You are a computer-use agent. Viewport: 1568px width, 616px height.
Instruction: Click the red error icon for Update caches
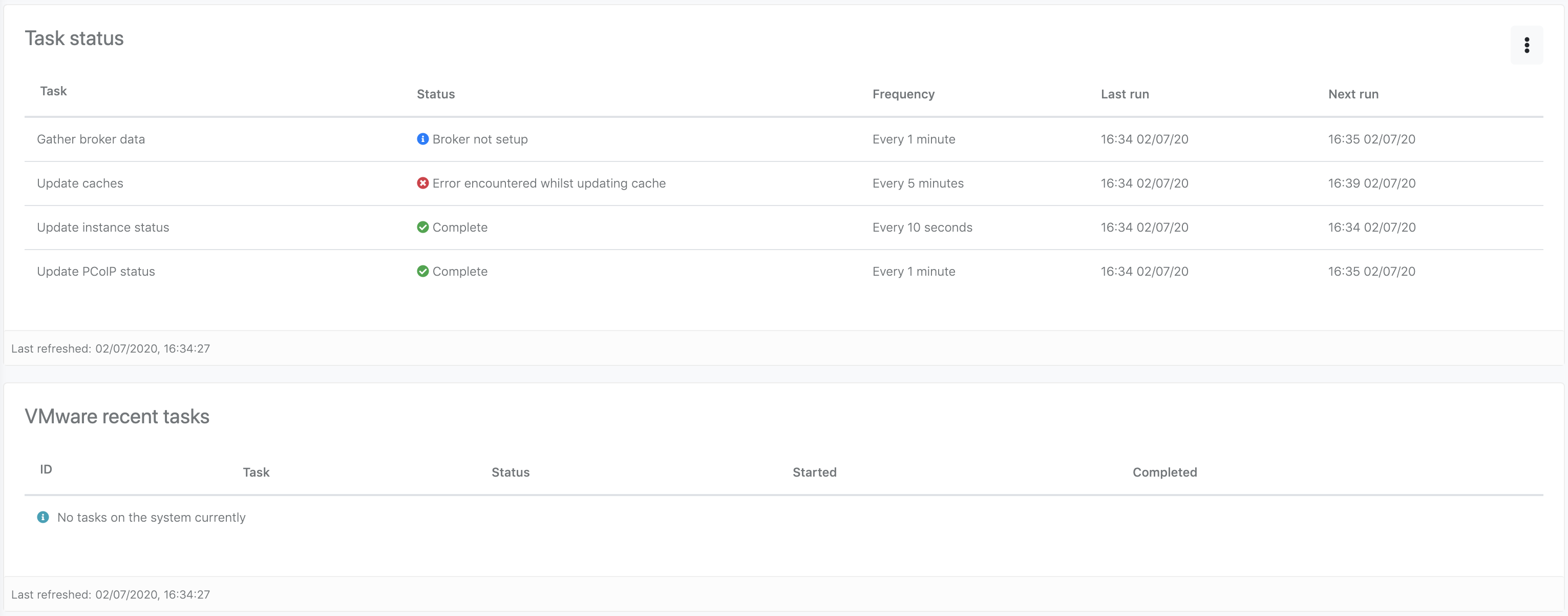[422, 183]
